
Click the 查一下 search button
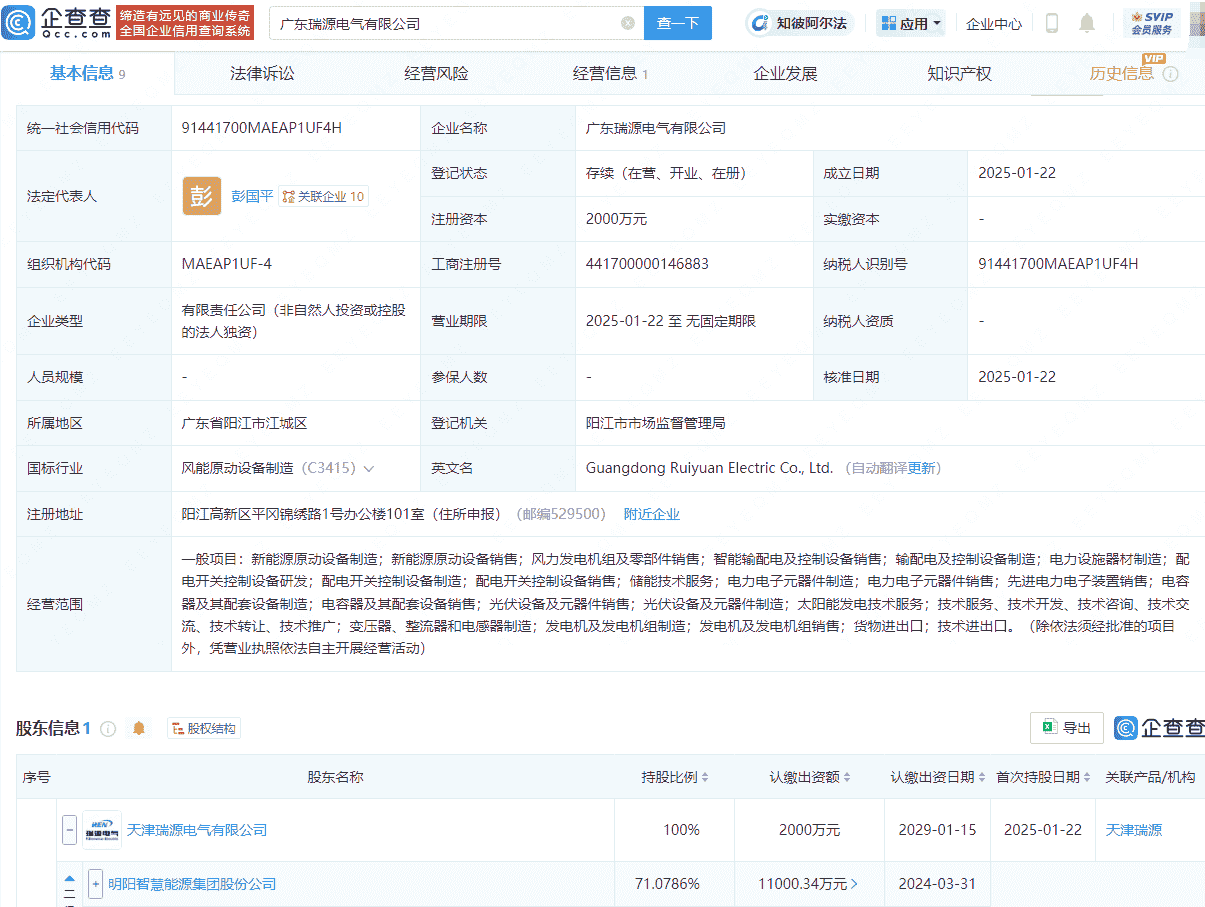(678, 23)
